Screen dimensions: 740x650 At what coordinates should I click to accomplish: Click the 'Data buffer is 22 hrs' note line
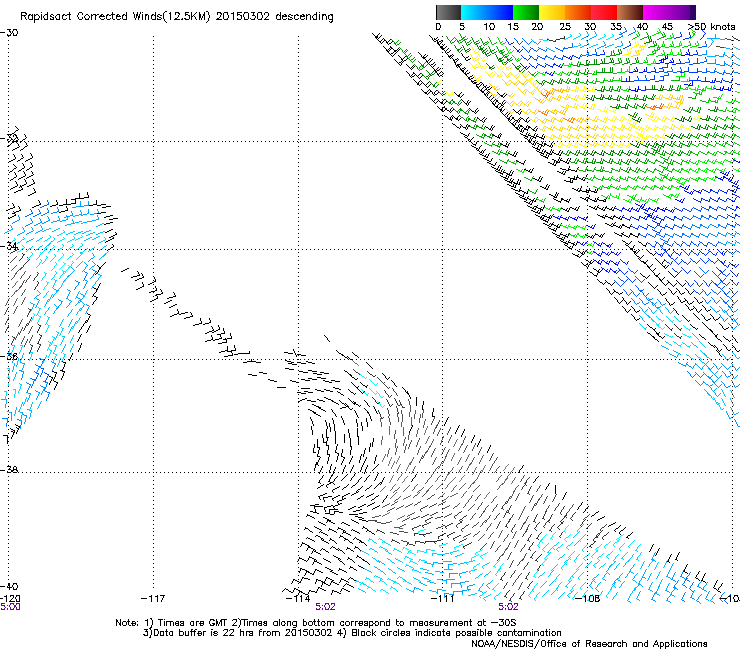352,633
